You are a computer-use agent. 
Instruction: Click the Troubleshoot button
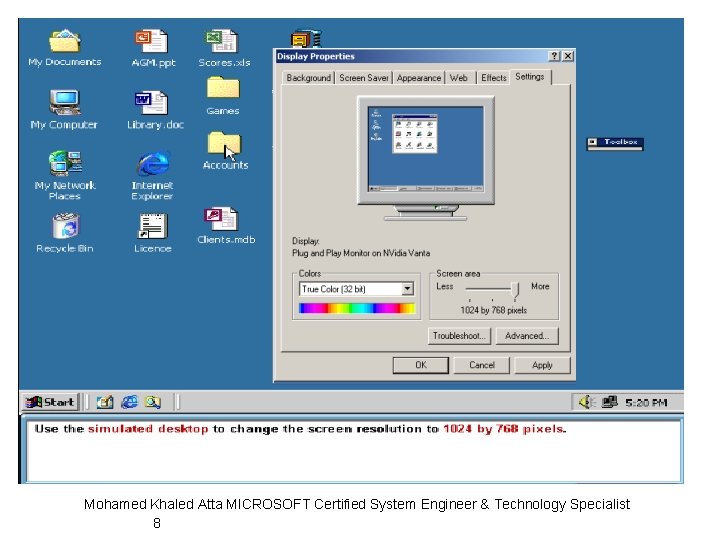coord(459,336)
